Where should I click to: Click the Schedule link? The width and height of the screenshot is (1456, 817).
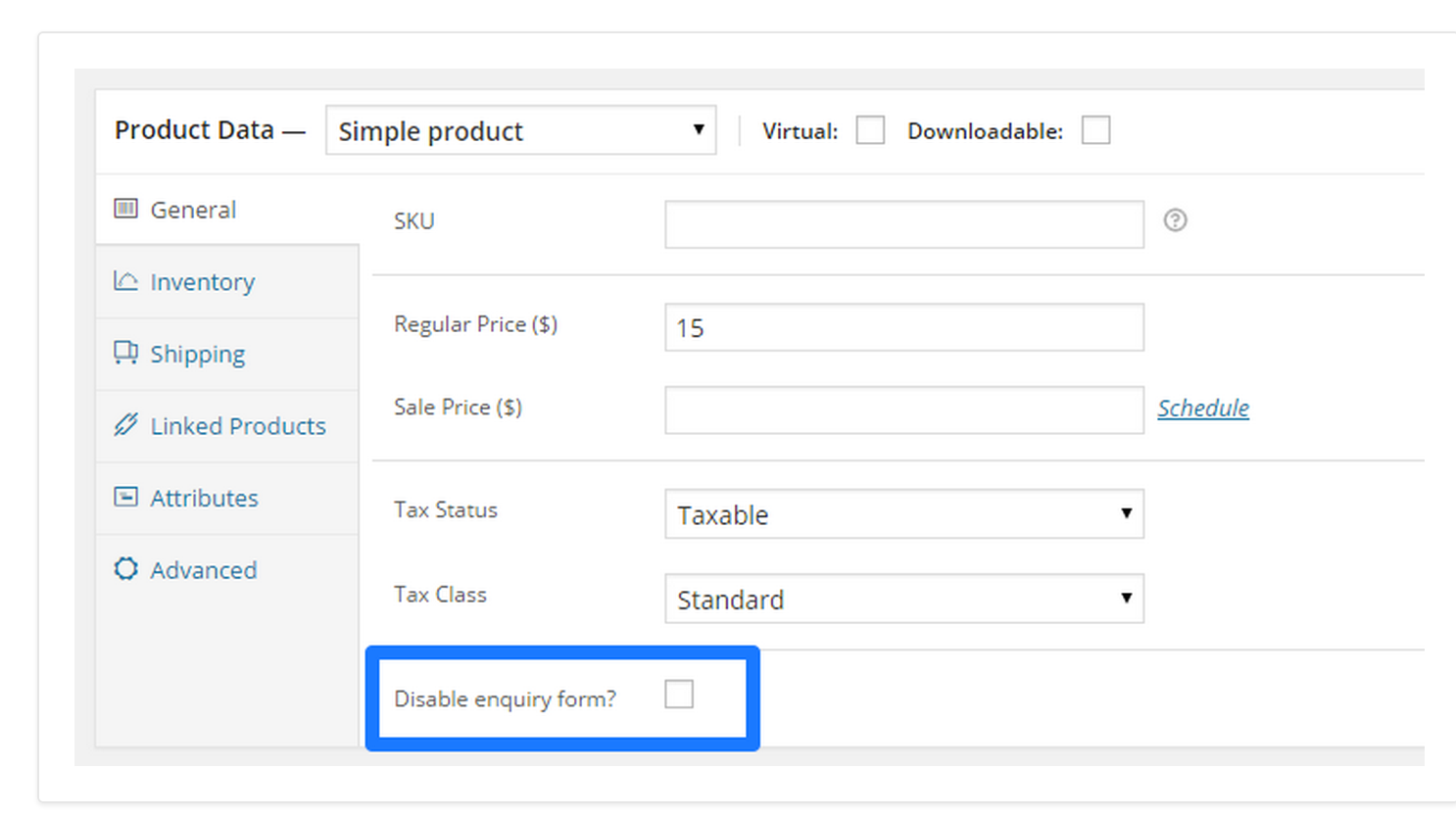pyautogui.click(x=1203, y=408)
